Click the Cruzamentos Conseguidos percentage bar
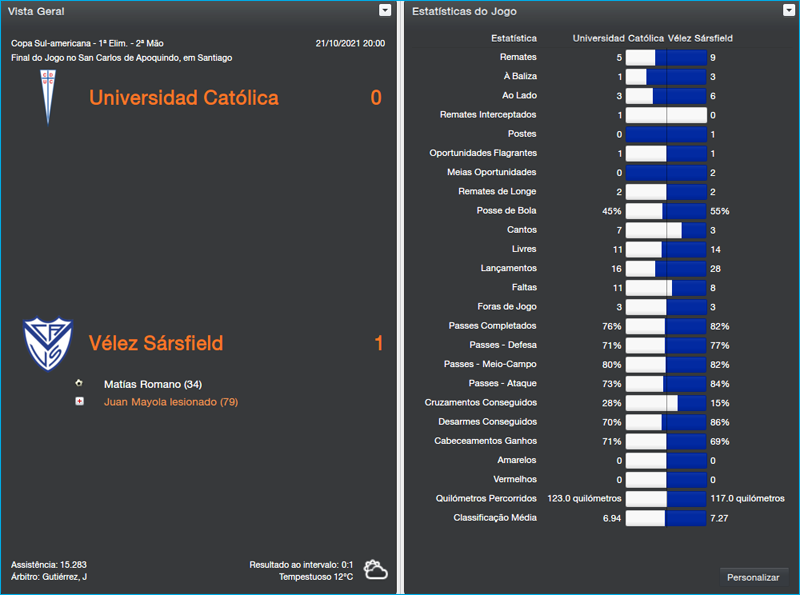 [x=665, y=402]
